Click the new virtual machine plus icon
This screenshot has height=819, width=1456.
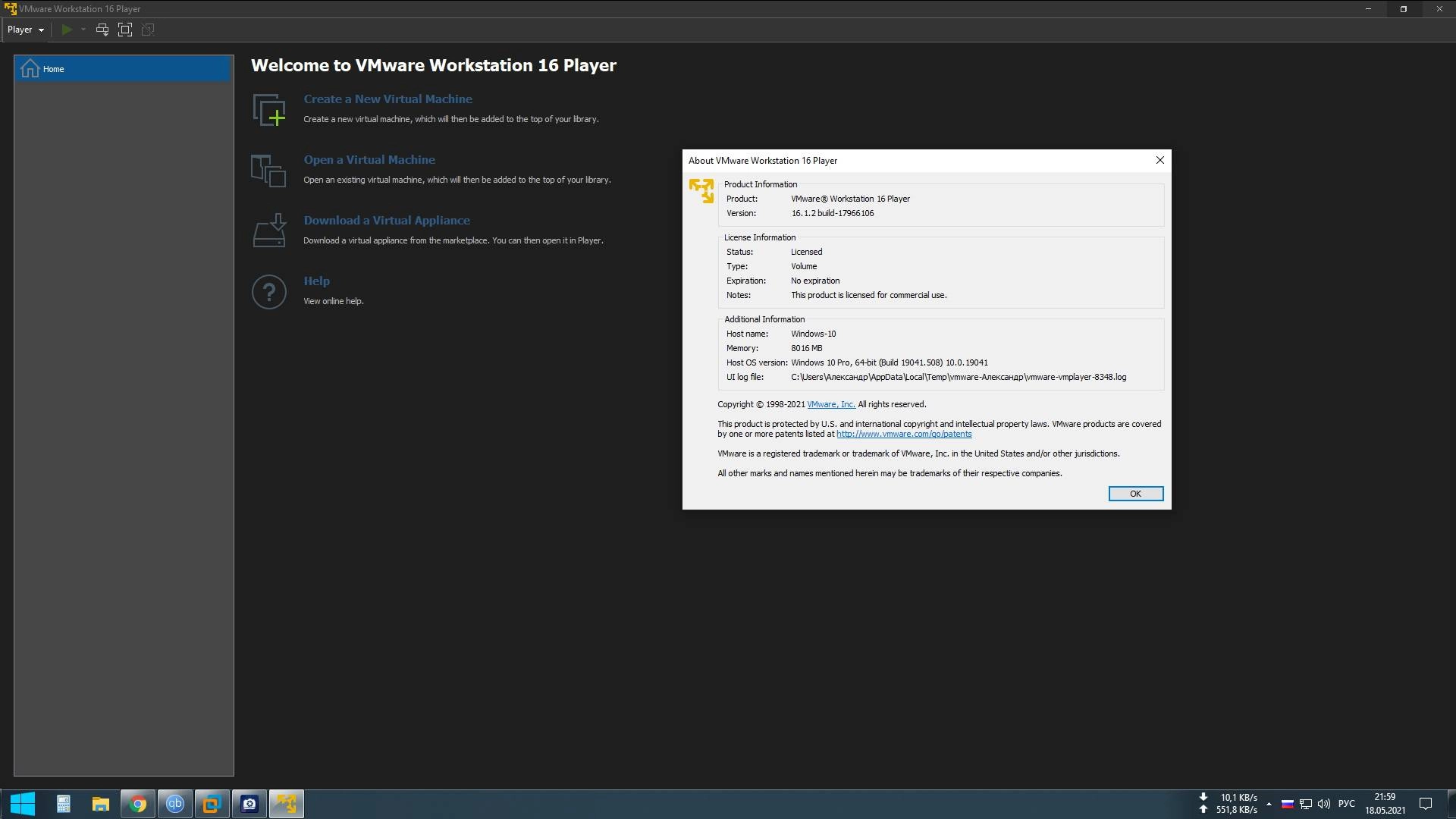pyautogui.click(x=269, y=110)
